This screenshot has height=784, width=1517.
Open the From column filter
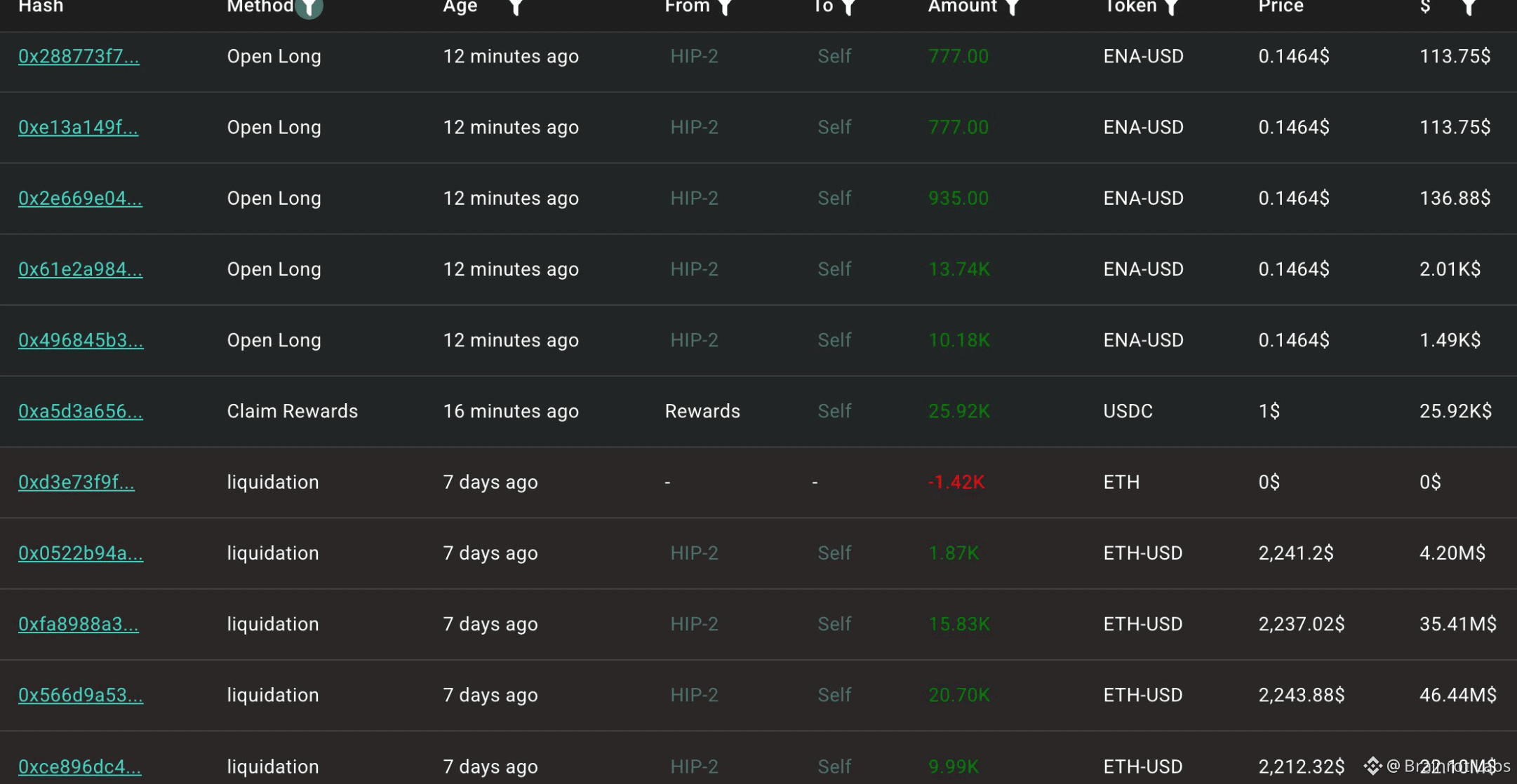(726, 7)
